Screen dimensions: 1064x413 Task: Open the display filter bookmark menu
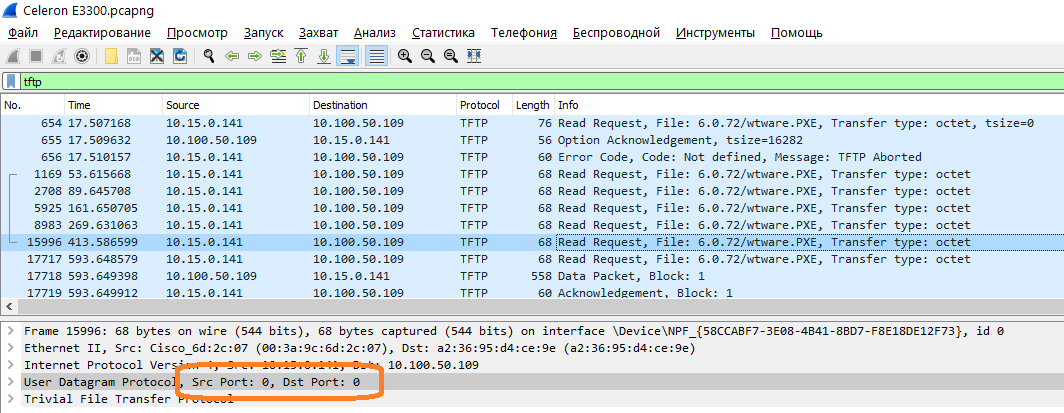(x=11, y=81)
